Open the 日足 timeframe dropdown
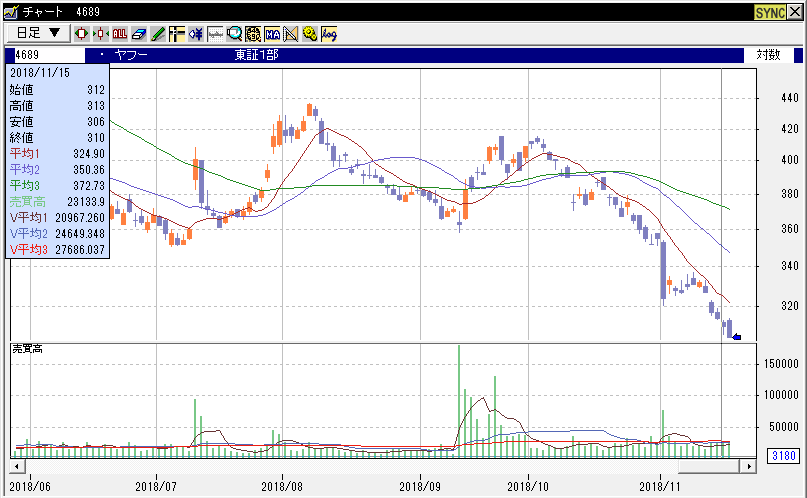The width and height of the screenshot is (807, 498). (x=39, y=33)
